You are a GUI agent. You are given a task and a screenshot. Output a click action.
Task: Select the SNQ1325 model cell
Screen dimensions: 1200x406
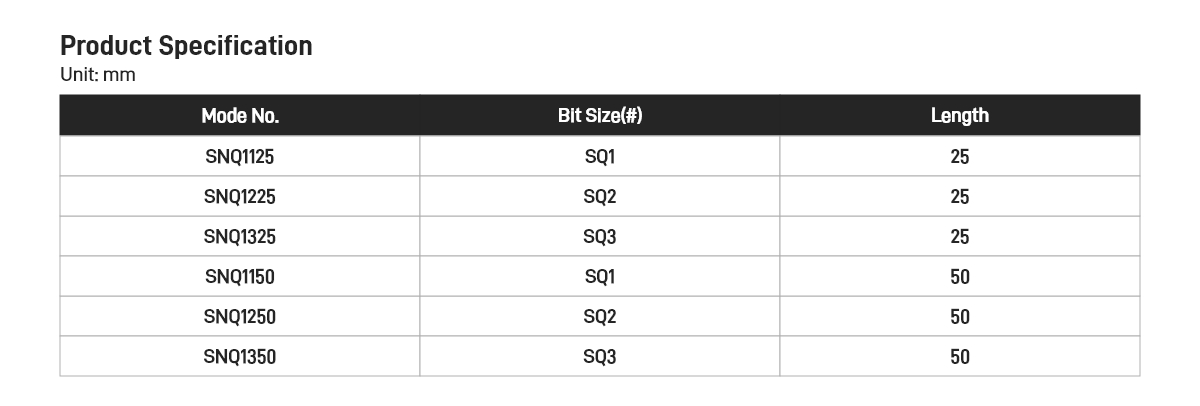(240, 237)
